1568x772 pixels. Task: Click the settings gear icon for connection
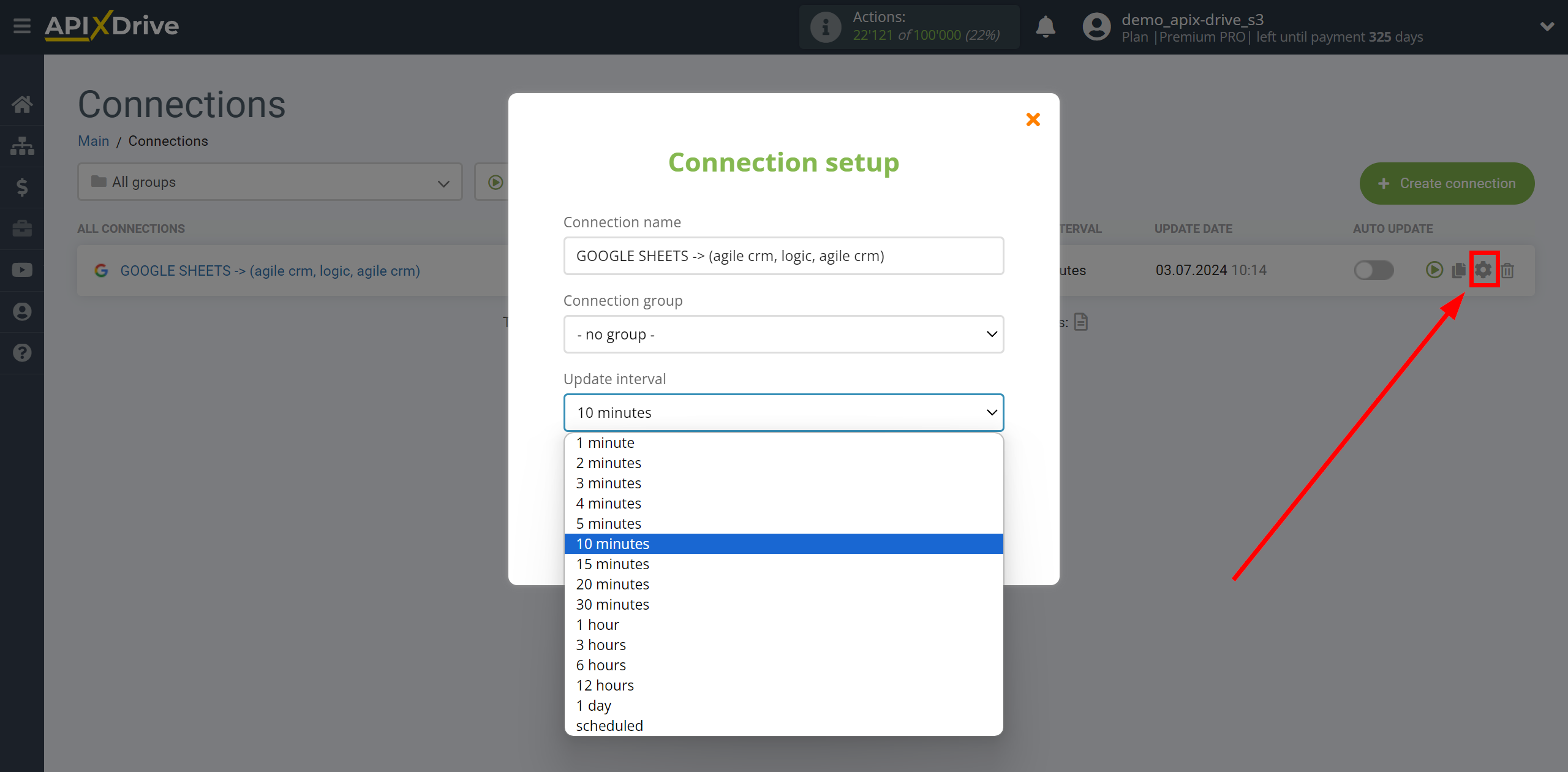tap(1483, 270)
